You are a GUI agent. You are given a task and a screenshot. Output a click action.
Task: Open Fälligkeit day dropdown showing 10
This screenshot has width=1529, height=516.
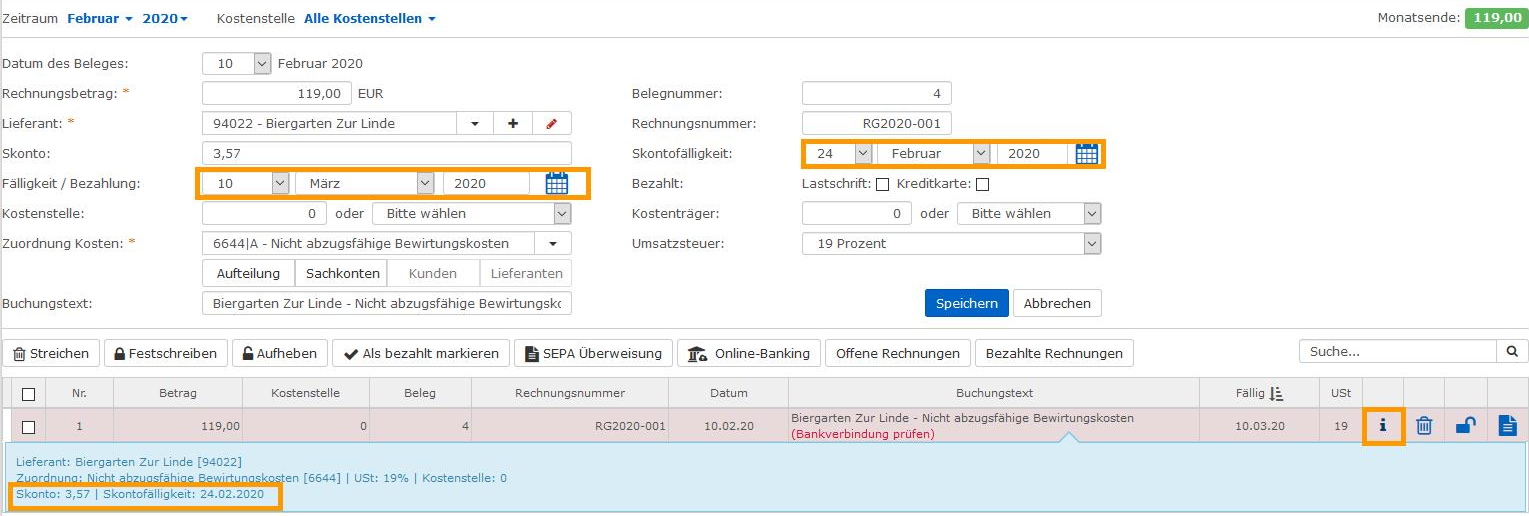(246, 184)
